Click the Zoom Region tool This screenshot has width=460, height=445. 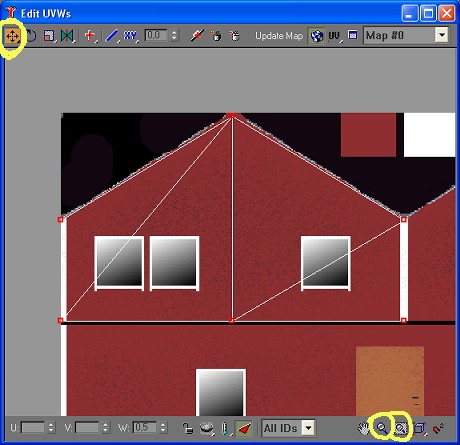coord(401,428)
